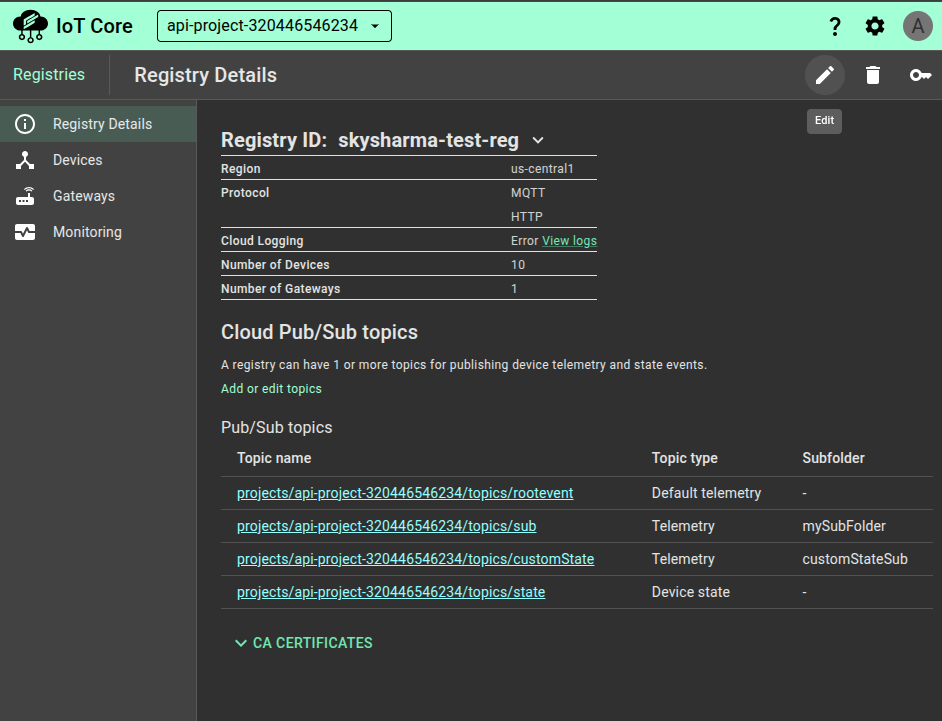Expand the Registry ID chevron dropdown
Viewport: 942px width, 721px height.
click(x=538, y=141)
